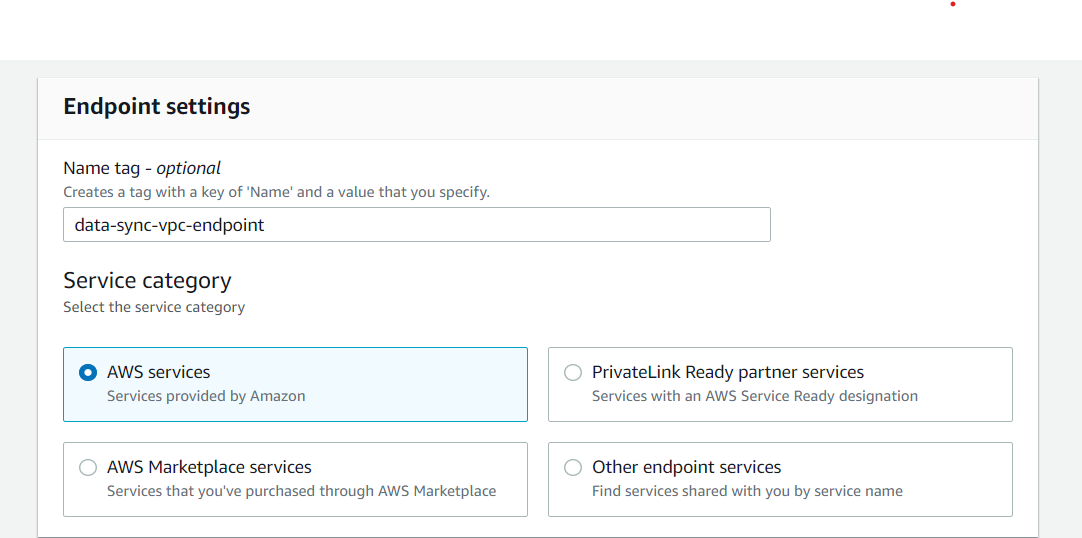The width and height of the screenshot is (1082, 538).
Task: Click the 'AWS Marketplace services' title text
Action: click(209, 468)
